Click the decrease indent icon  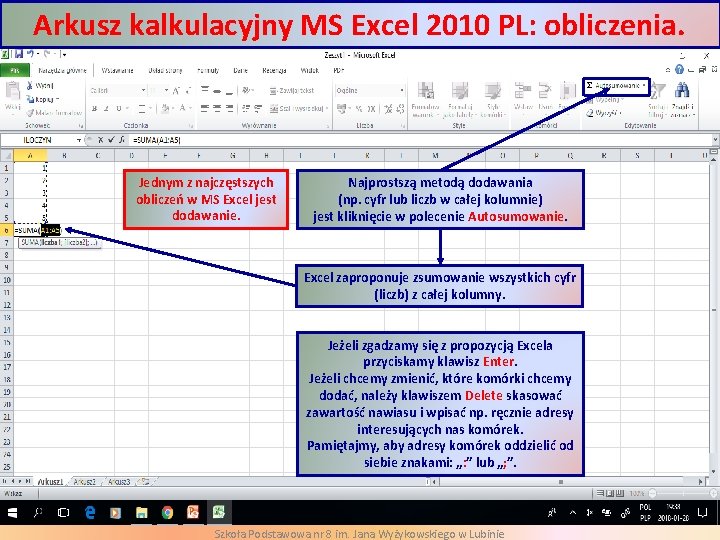click(246, 108)
